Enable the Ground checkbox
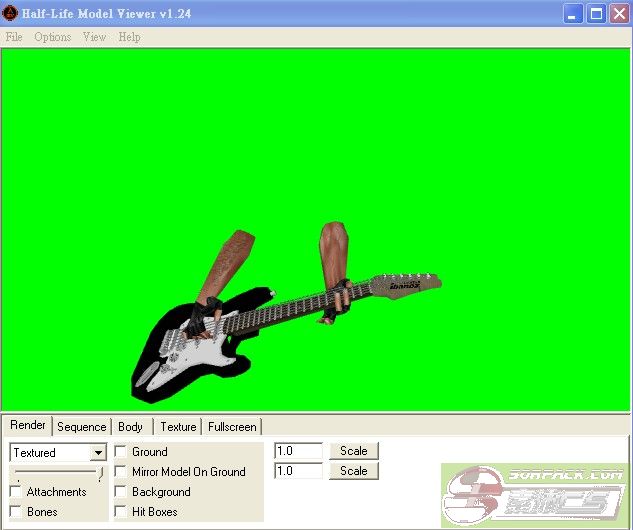This screenshot has width=633, height=530. point(120,452)
